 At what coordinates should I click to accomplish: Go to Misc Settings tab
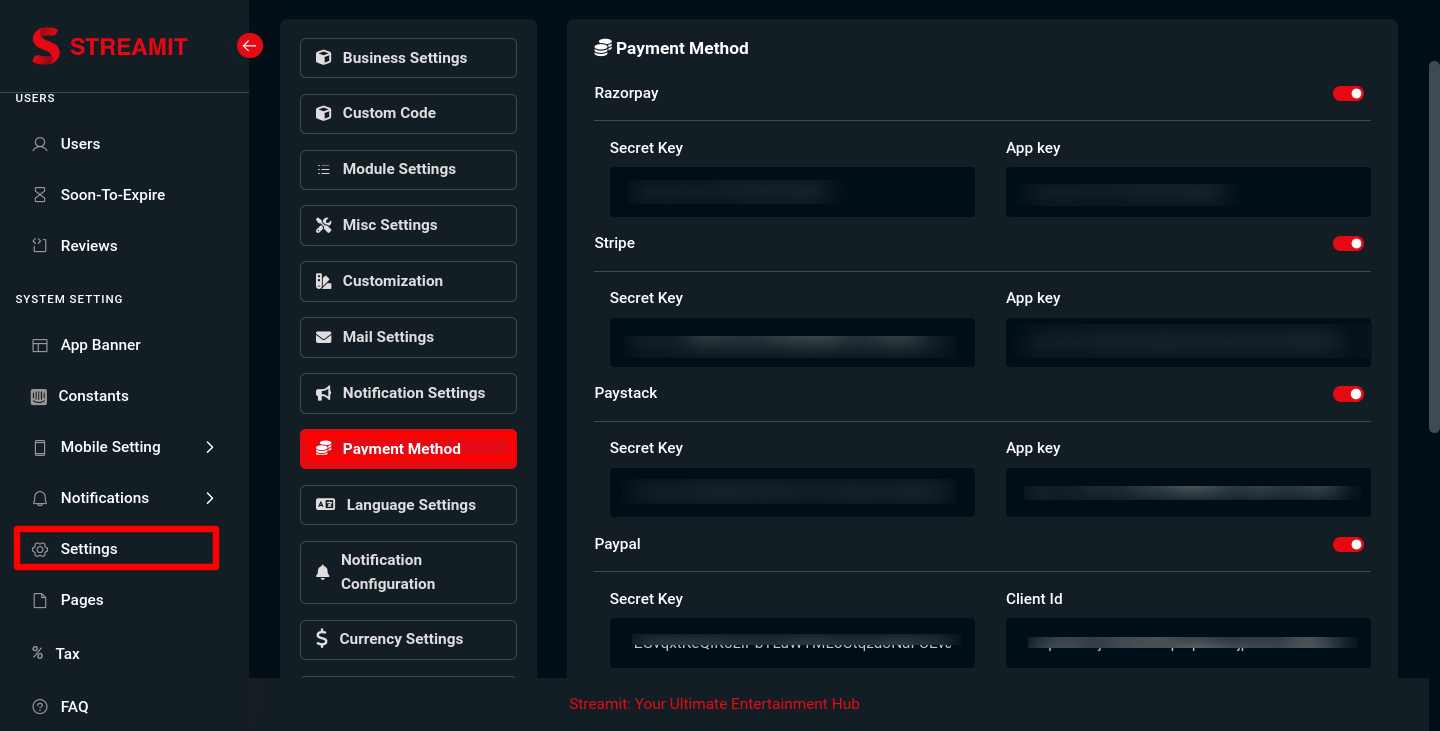(408, 225)
